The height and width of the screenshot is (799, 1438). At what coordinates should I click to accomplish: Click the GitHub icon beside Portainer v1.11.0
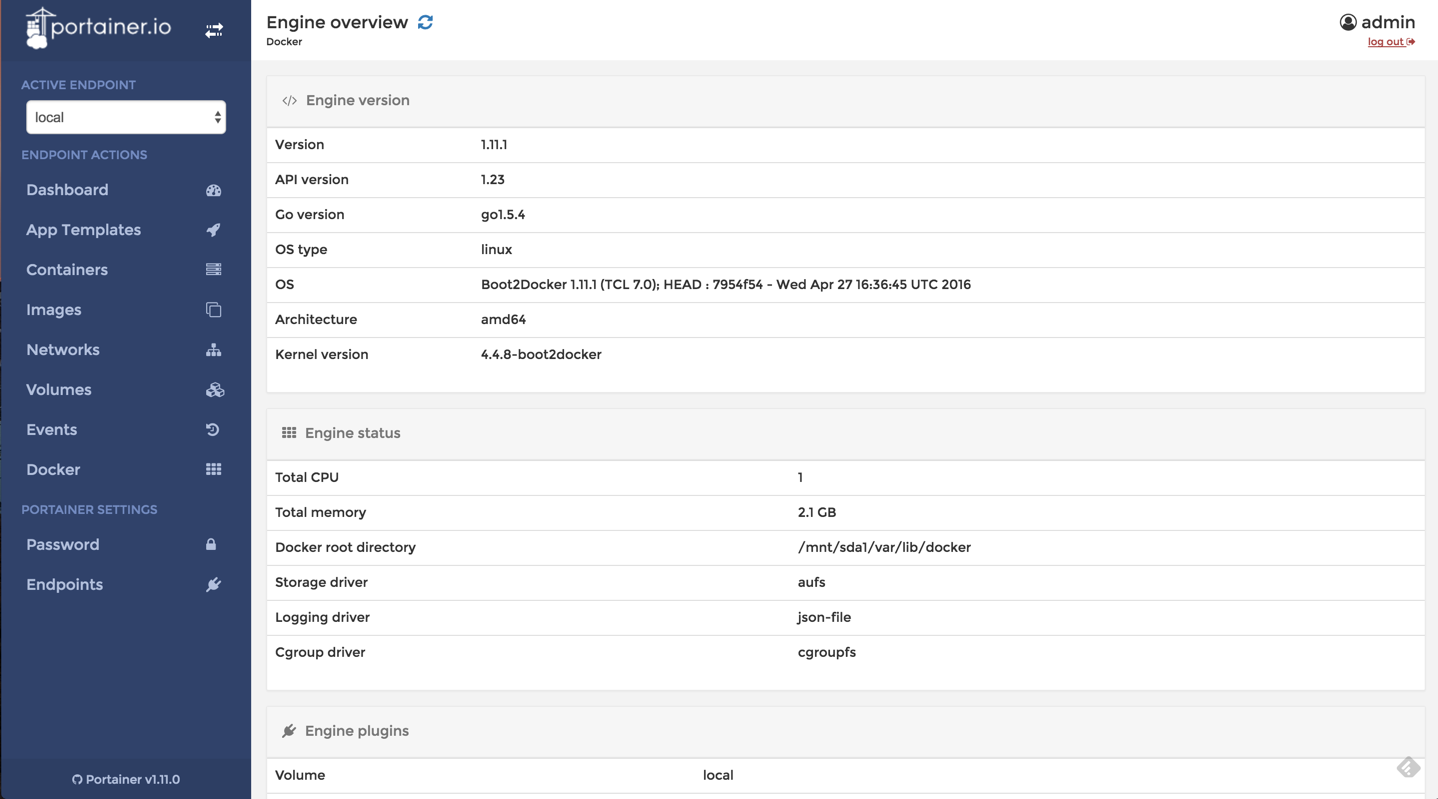point(77,780)
